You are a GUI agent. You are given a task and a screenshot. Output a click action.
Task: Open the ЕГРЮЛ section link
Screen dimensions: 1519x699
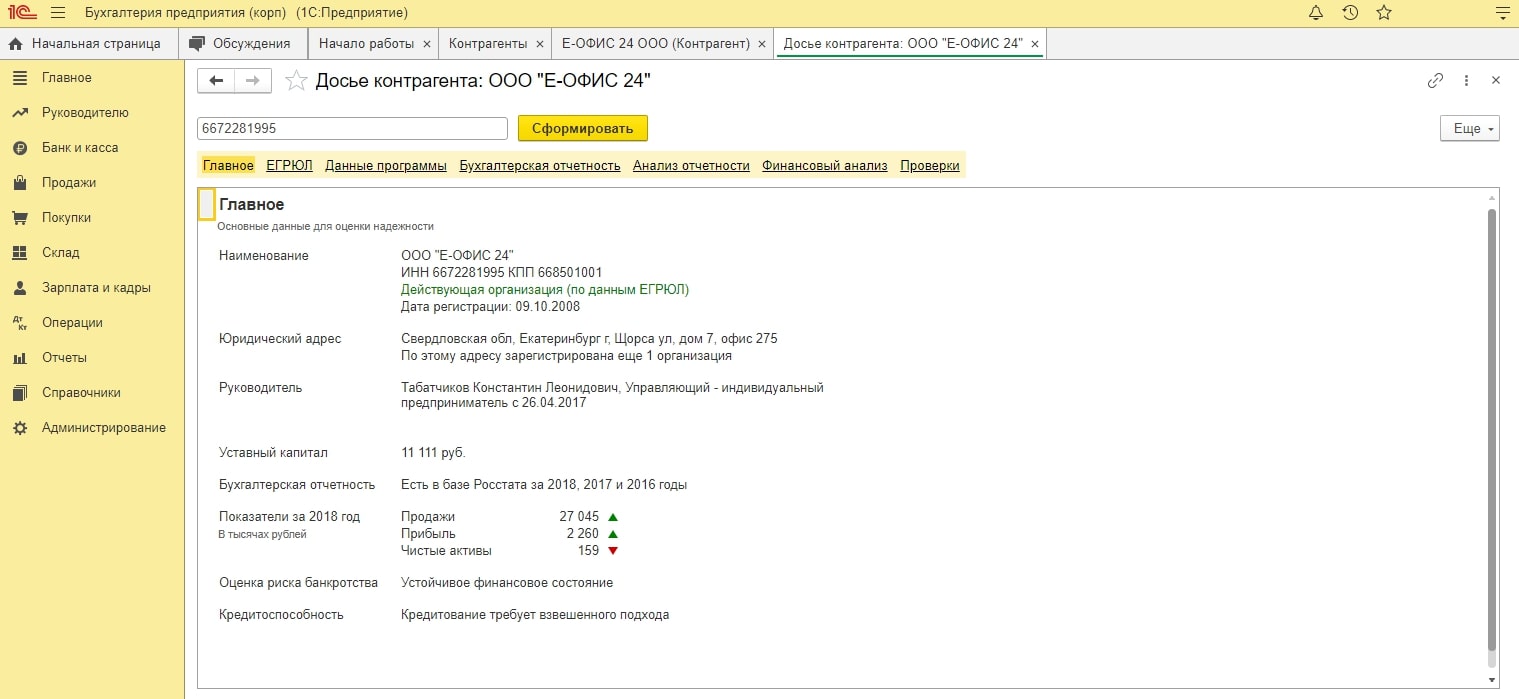pyautogui.click(x=289, y=166)
